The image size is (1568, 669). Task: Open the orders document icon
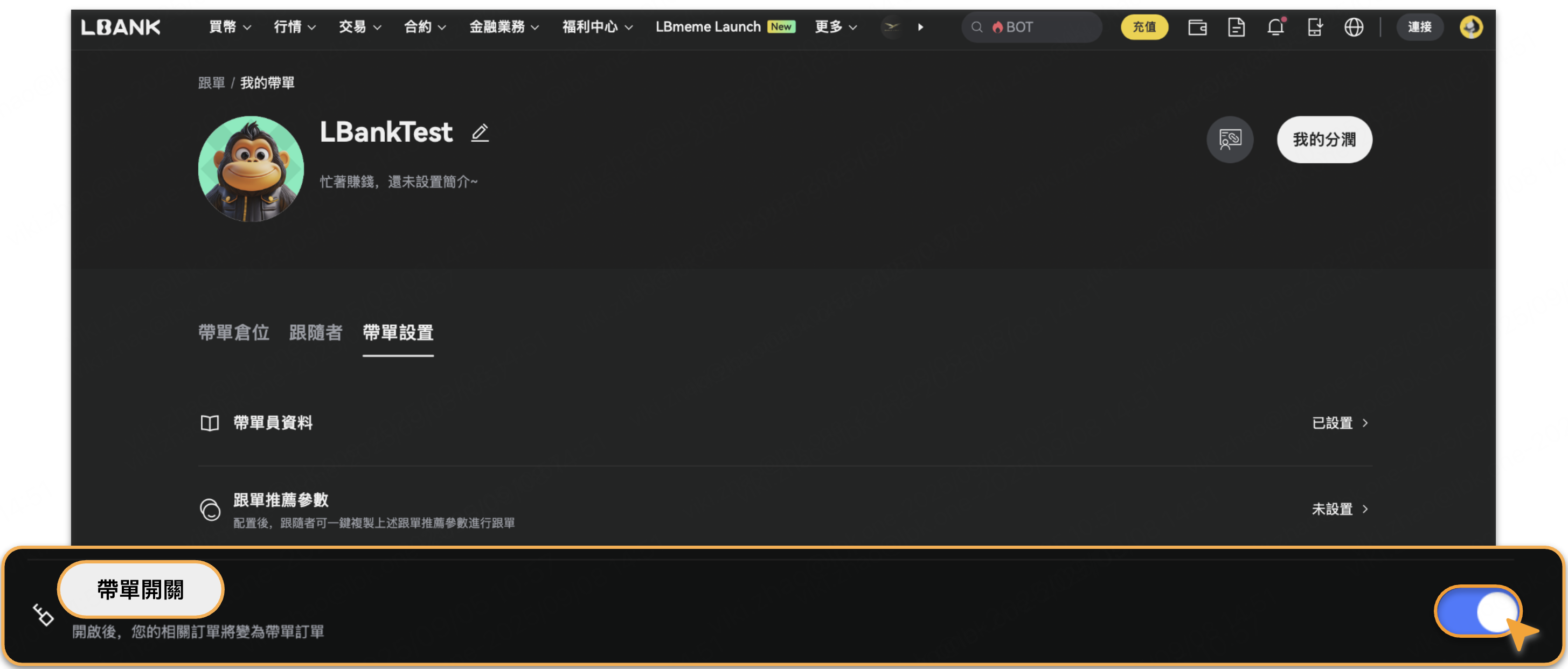1236,27
